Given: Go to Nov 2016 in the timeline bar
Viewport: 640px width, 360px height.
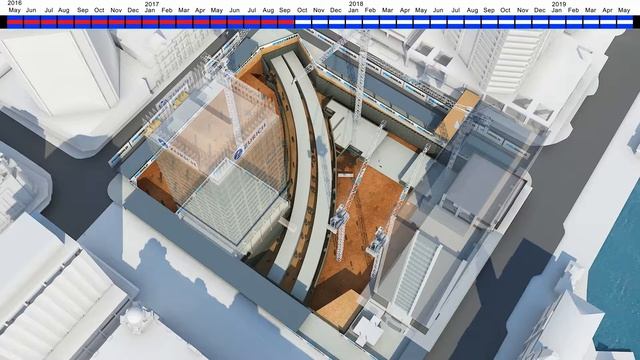Looking at the screenshot, I should point(117,22).
